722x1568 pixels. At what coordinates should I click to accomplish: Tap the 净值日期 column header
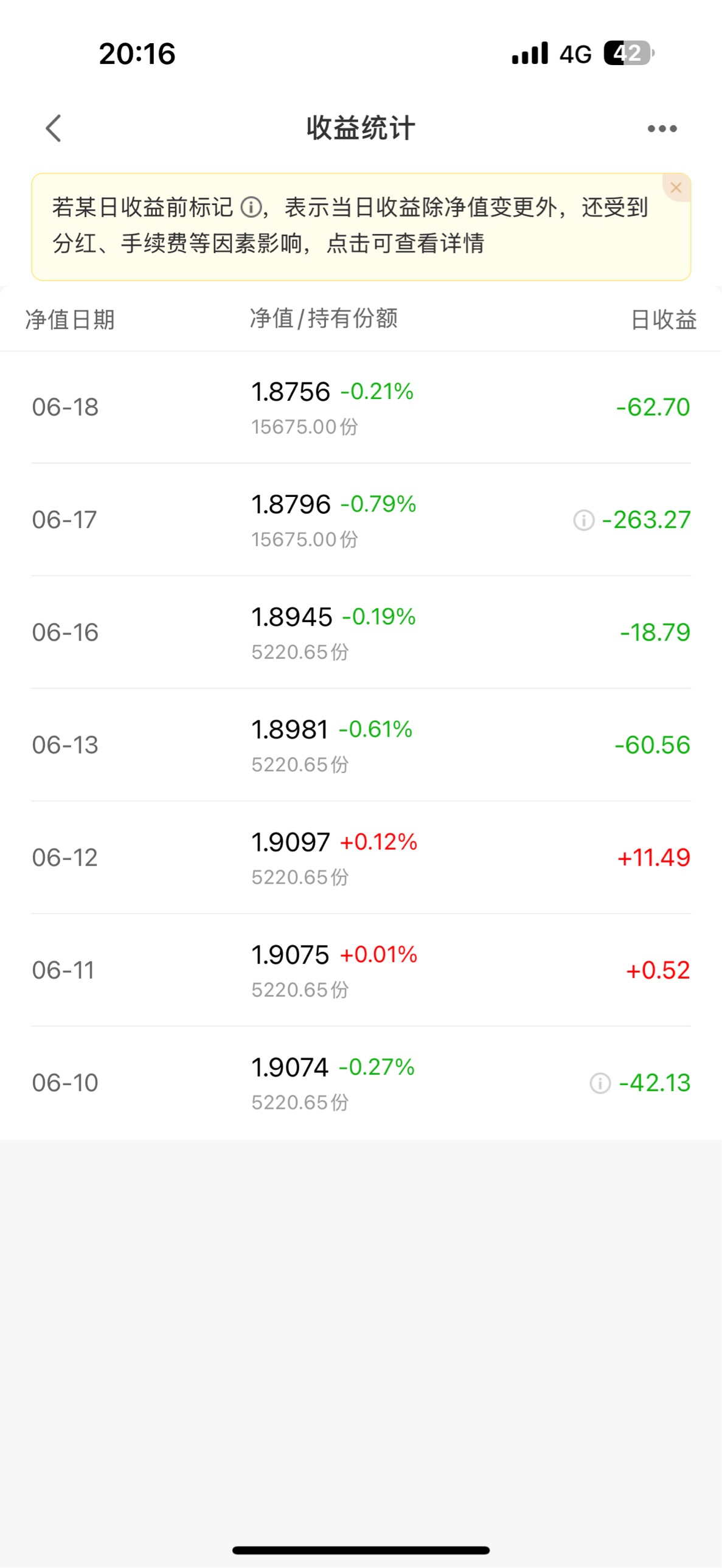[x=70, y=319]
